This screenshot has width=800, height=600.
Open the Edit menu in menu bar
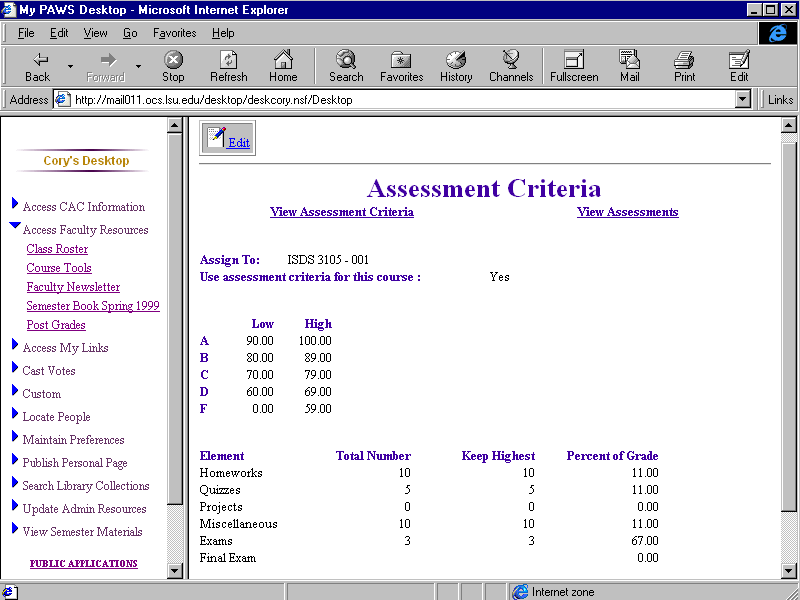59,33
